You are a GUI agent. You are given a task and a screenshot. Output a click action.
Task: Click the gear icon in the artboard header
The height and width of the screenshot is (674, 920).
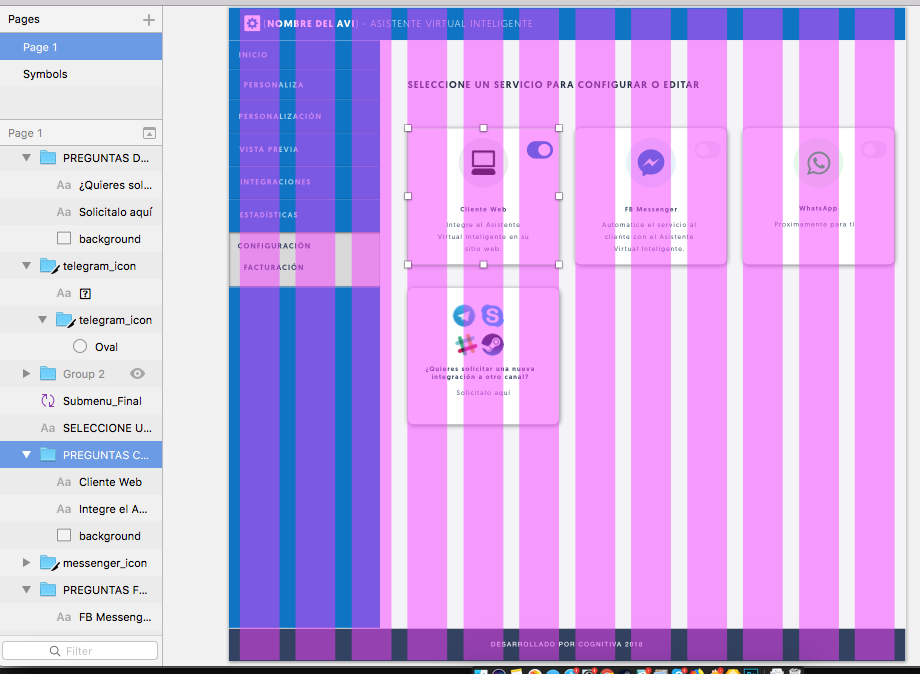(252, 23)
